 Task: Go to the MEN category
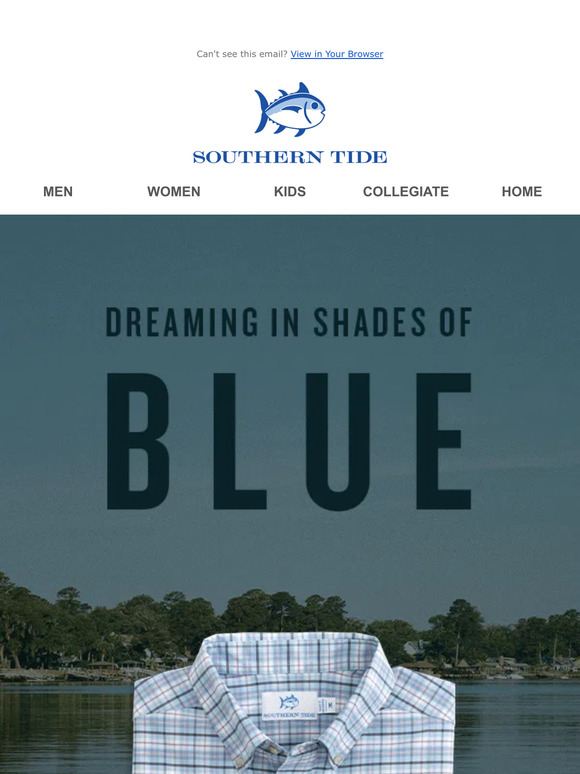(58, 192)
